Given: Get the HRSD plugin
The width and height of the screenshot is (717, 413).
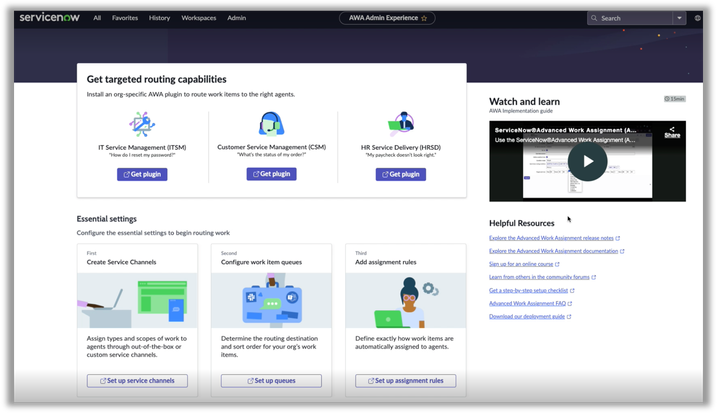Looking at the screenshot, I should (401, 174).
